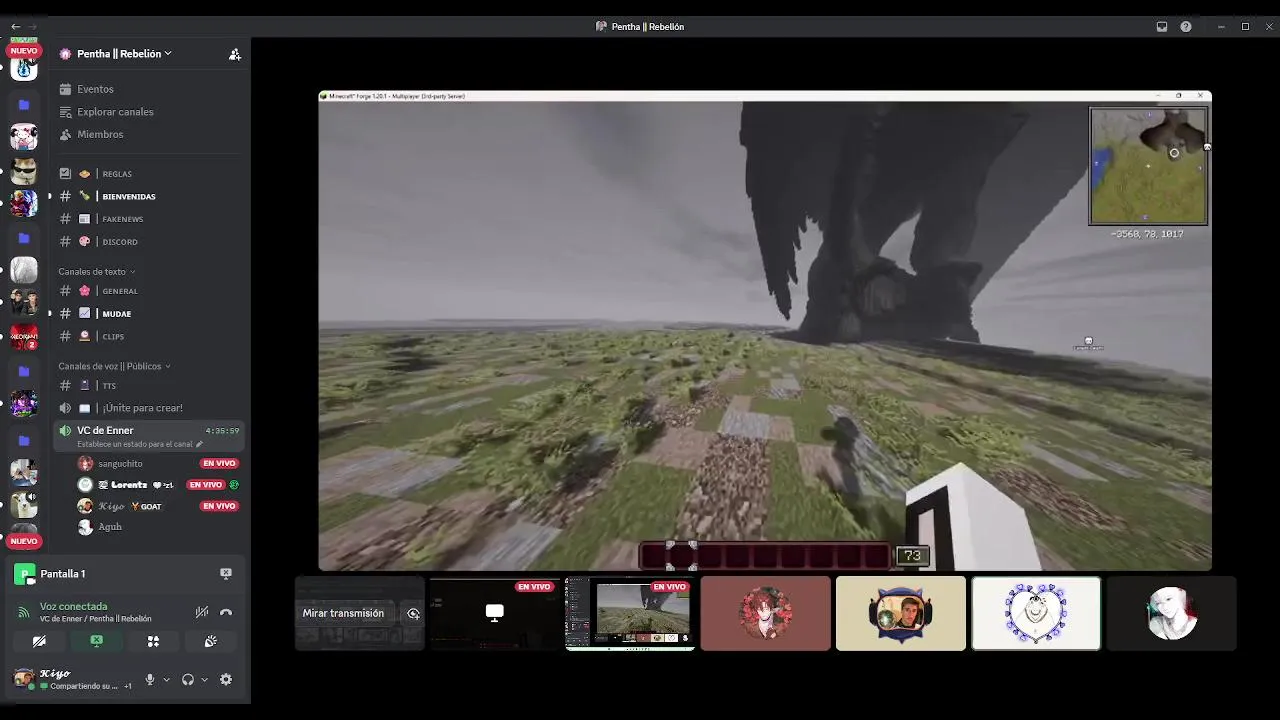Click the Minecraft hotbar in the stream
This screenshot has height=720, width=1280.
766,556
